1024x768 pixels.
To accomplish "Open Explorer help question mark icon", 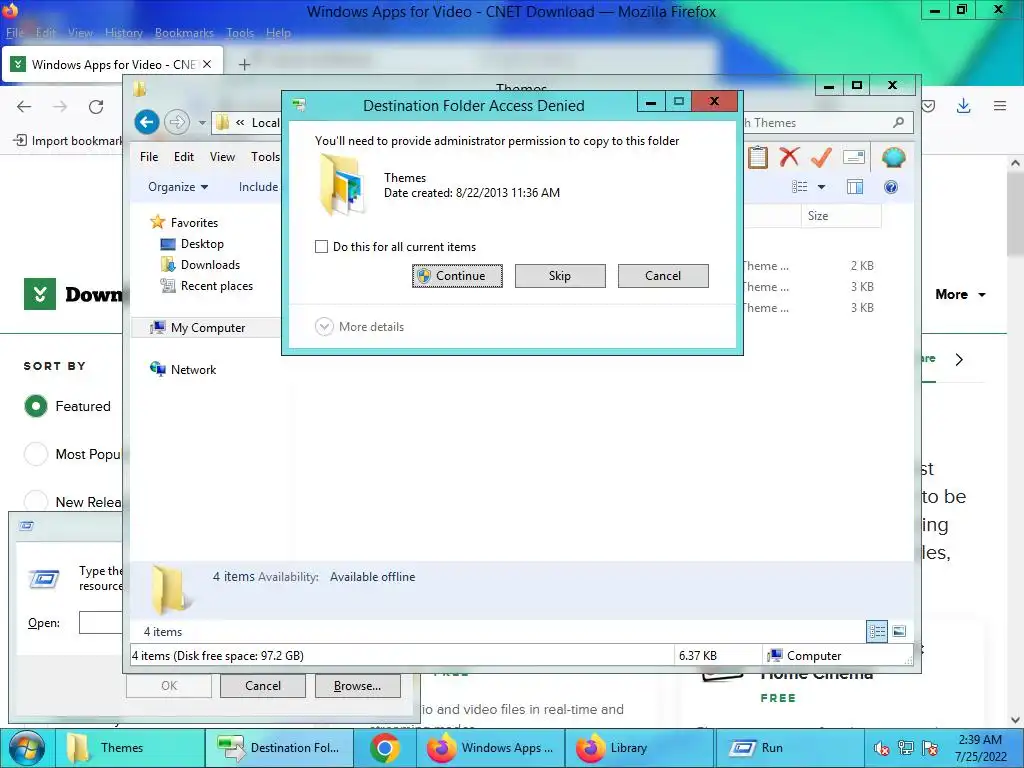I will point(891,187).
